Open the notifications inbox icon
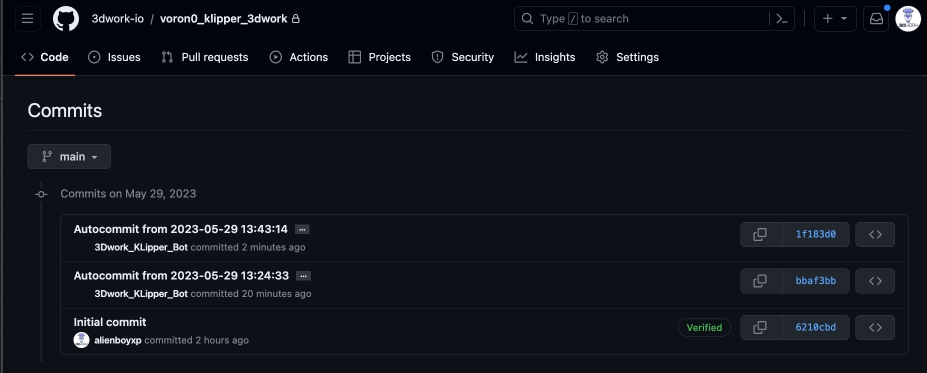Image resolution: width=927 pixels, height=373 pixels. pos(876,19)
